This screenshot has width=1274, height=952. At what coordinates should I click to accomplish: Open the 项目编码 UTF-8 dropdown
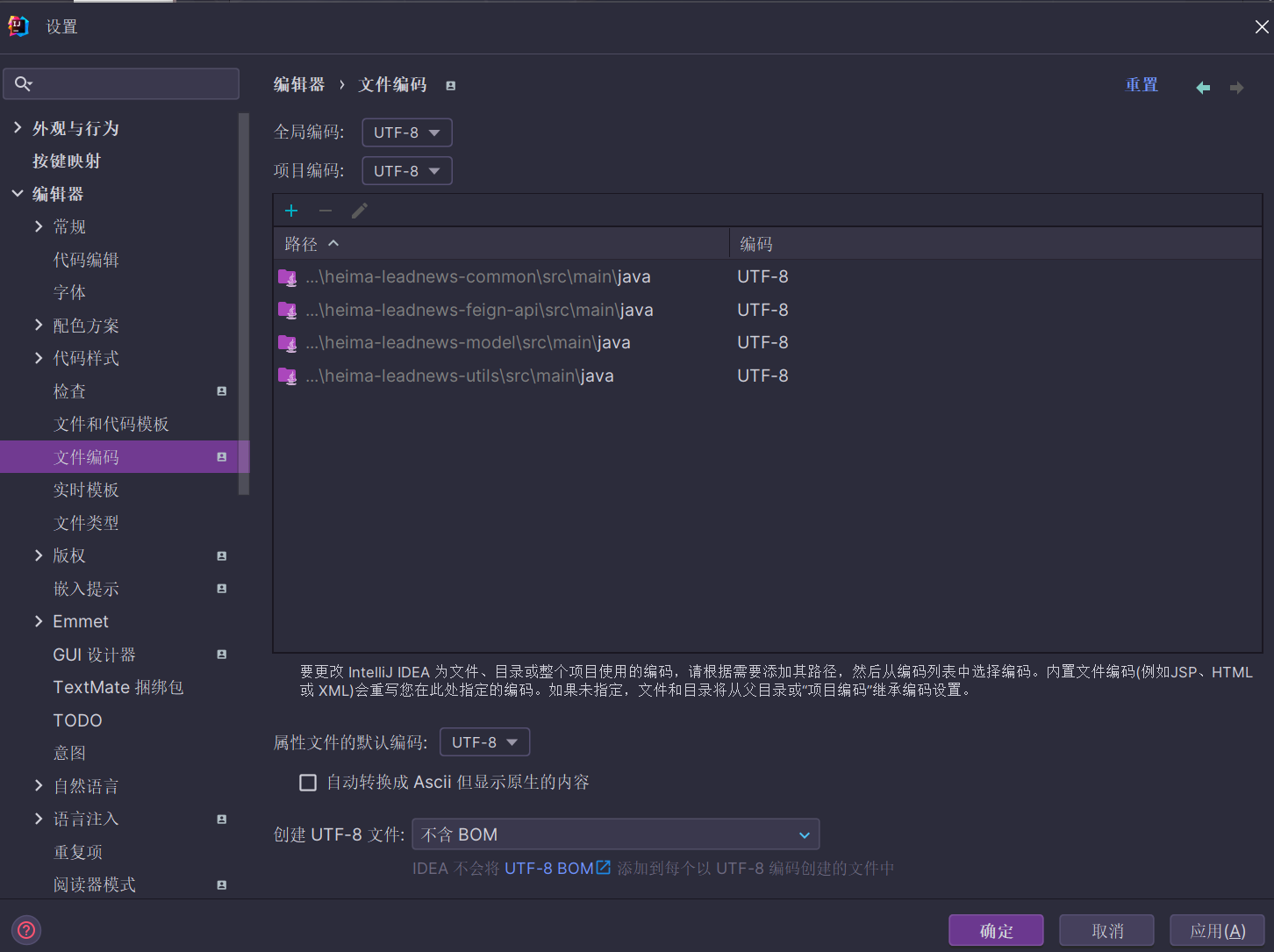click(407, 171)
